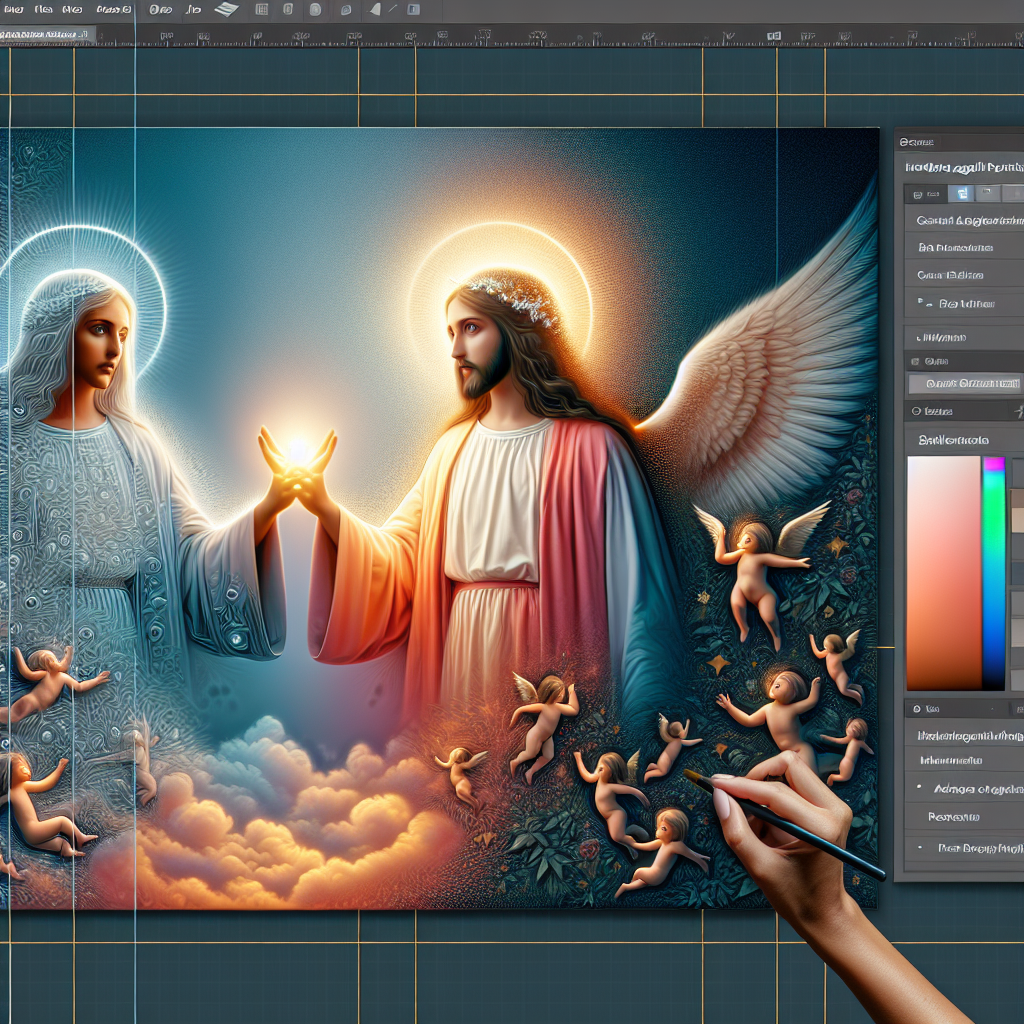Image resolution: width=1024 pixels, height=1024 pixels.
Task: Open the first menu in the top menu bar
Action: [14, 10]
